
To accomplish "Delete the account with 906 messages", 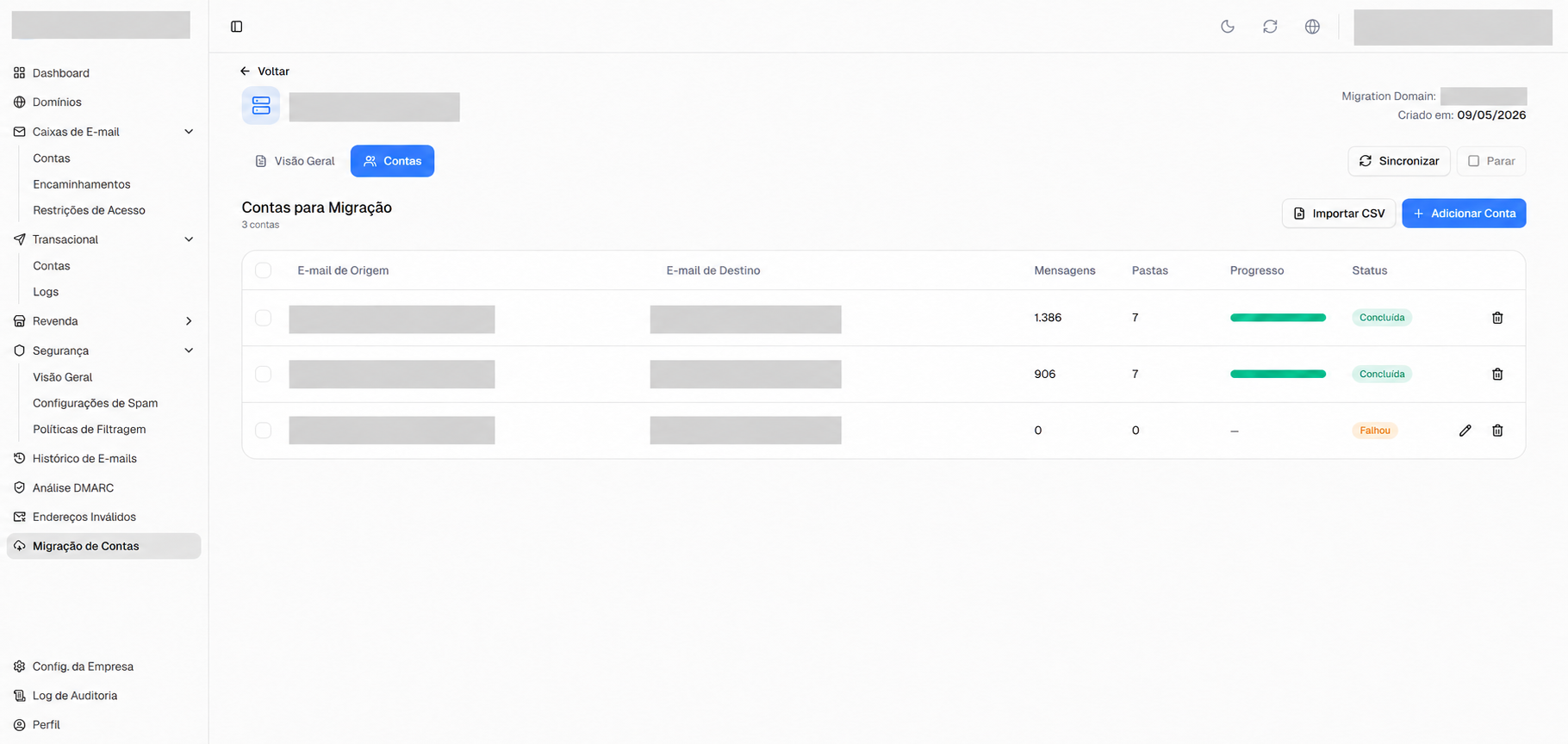I will tap(1497, 374).
